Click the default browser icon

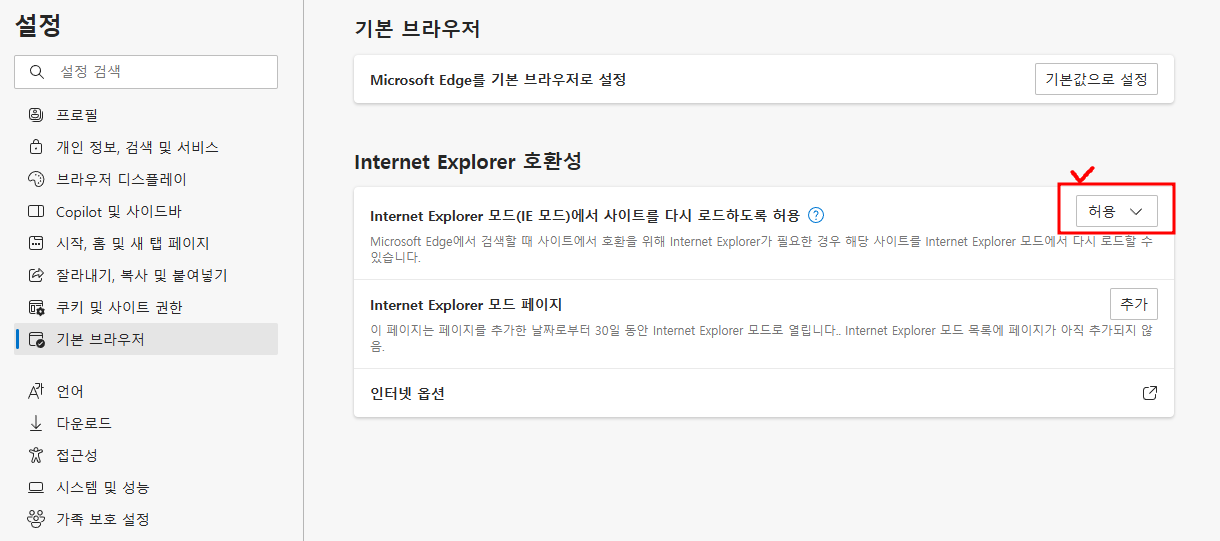click(x=37, y=339)
